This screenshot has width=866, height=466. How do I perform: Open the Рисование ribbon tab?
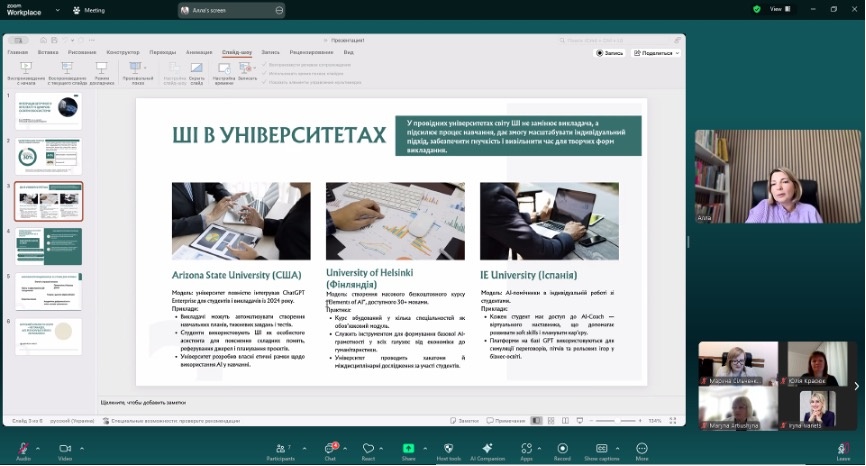coord(82,52)
